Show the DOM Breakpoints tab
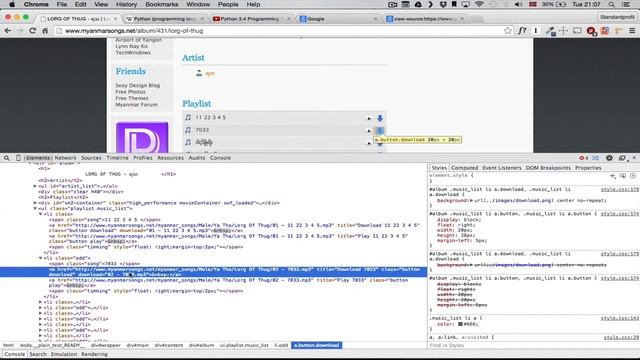Image resolution: width=640 pixels, height=360 pixels. tap(548, 168)
